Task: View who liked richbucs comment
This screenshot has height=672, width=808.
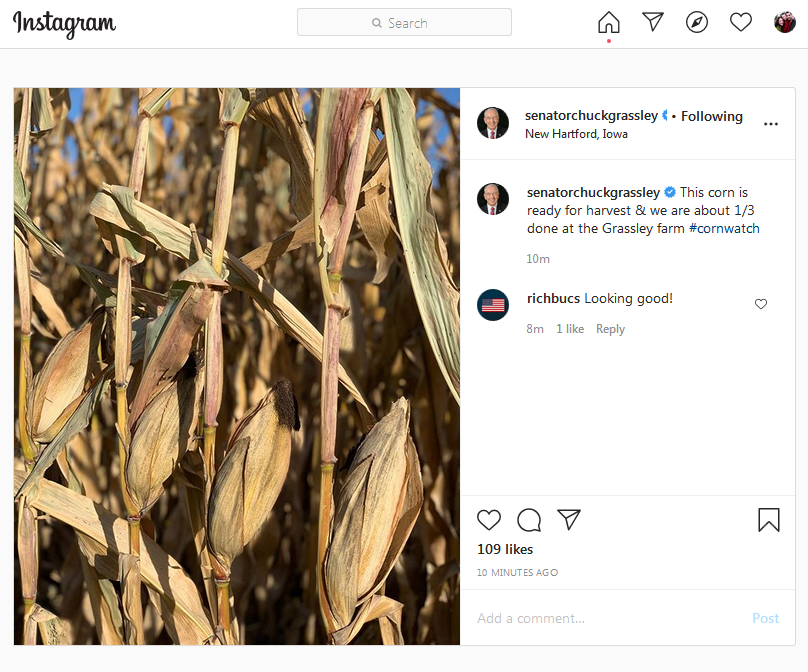Action: coord(570,329)
